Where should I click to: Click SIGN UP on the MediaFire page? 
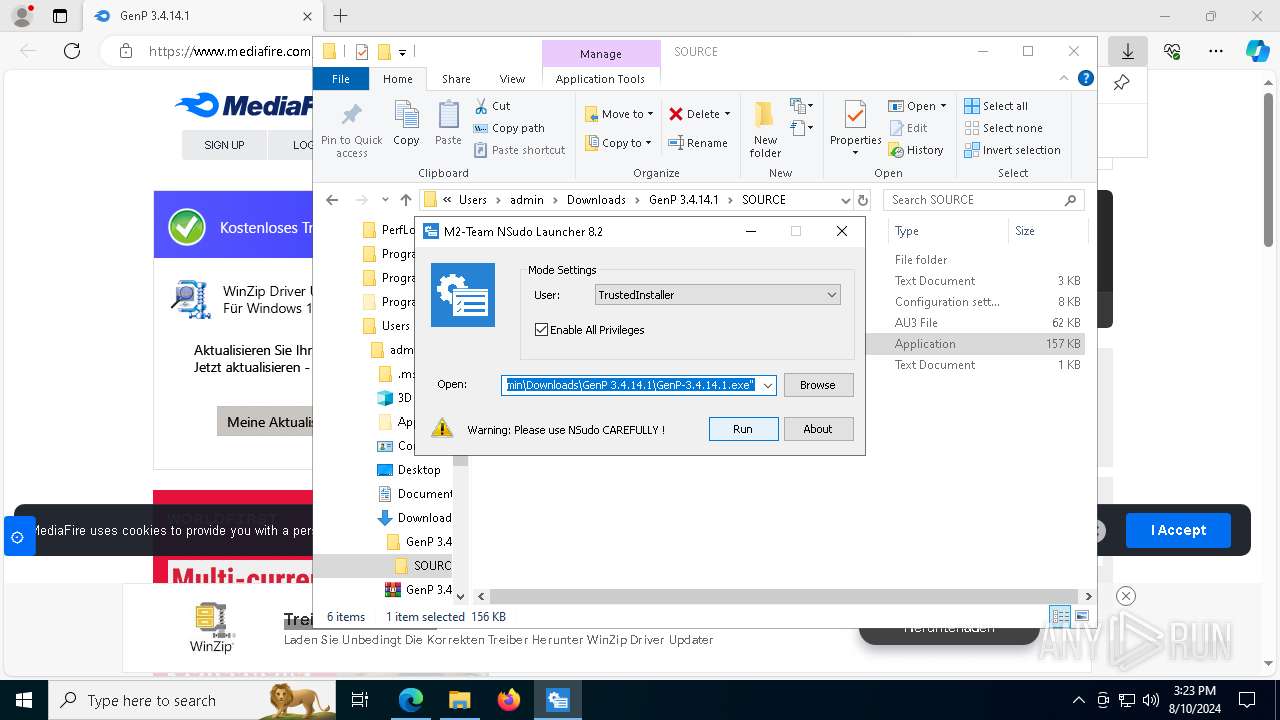(224, 145)
